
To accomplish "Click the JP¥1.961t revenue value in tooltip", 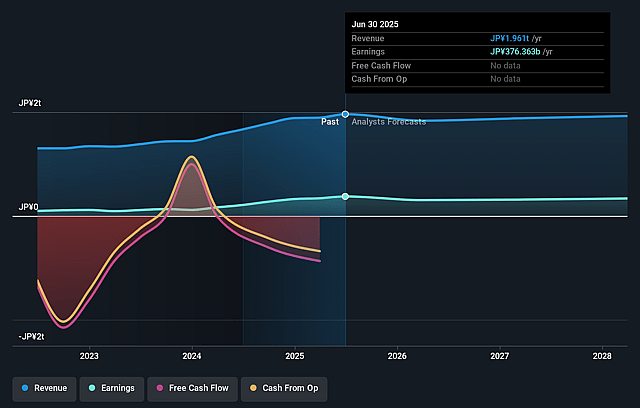I will pos(509,38).
